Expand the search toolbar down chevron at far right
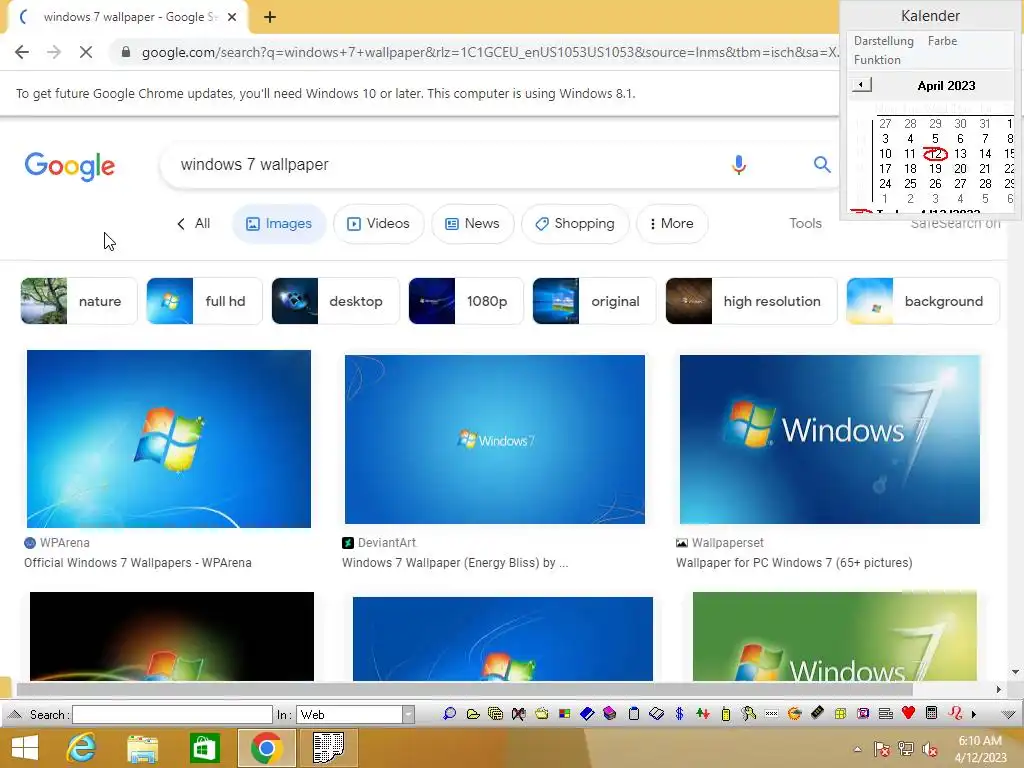Viewport: 1024px width, 768px height. tap(1008, 714)
